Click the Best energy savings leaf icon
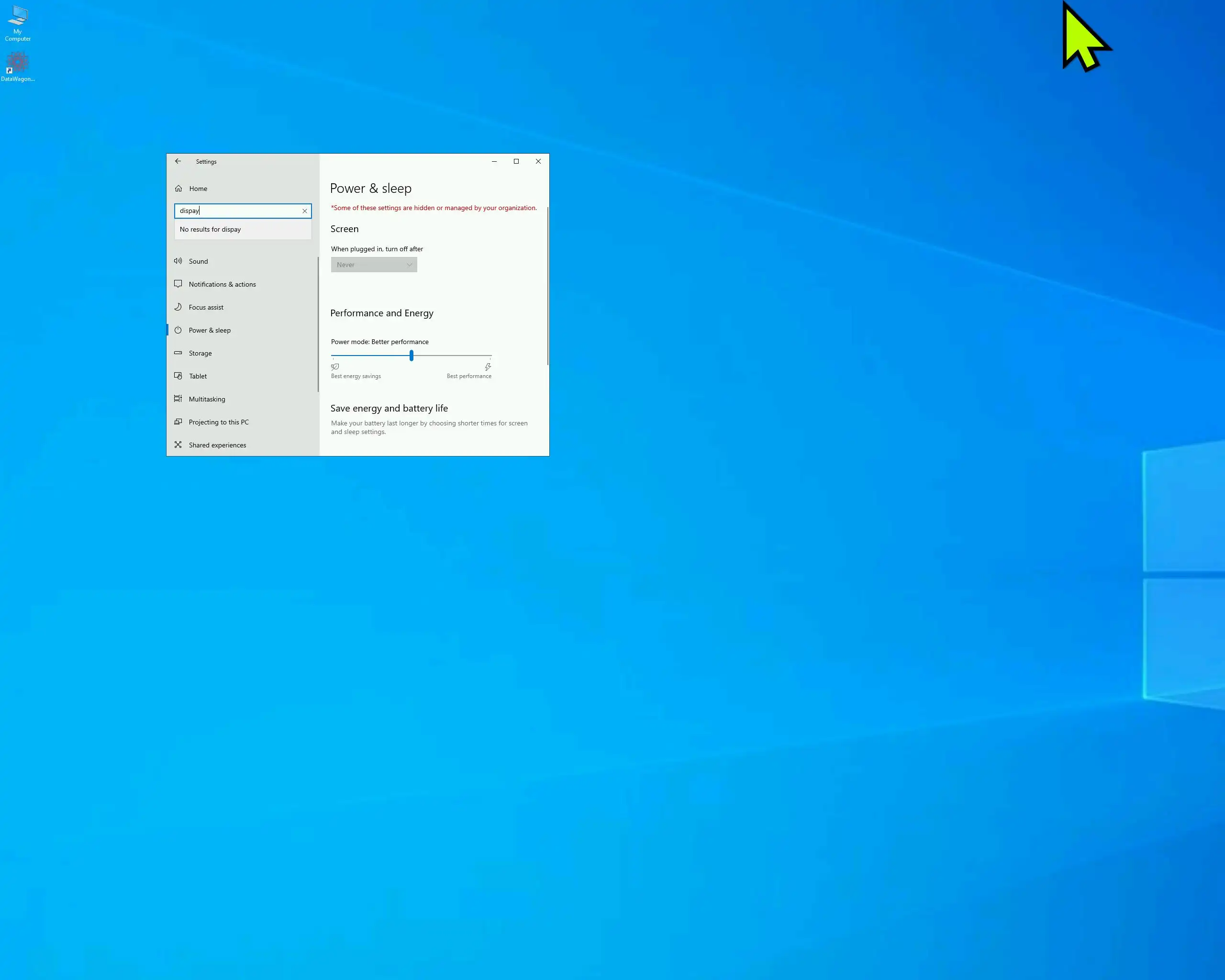 pyautogui.click(x=335, y=367)
